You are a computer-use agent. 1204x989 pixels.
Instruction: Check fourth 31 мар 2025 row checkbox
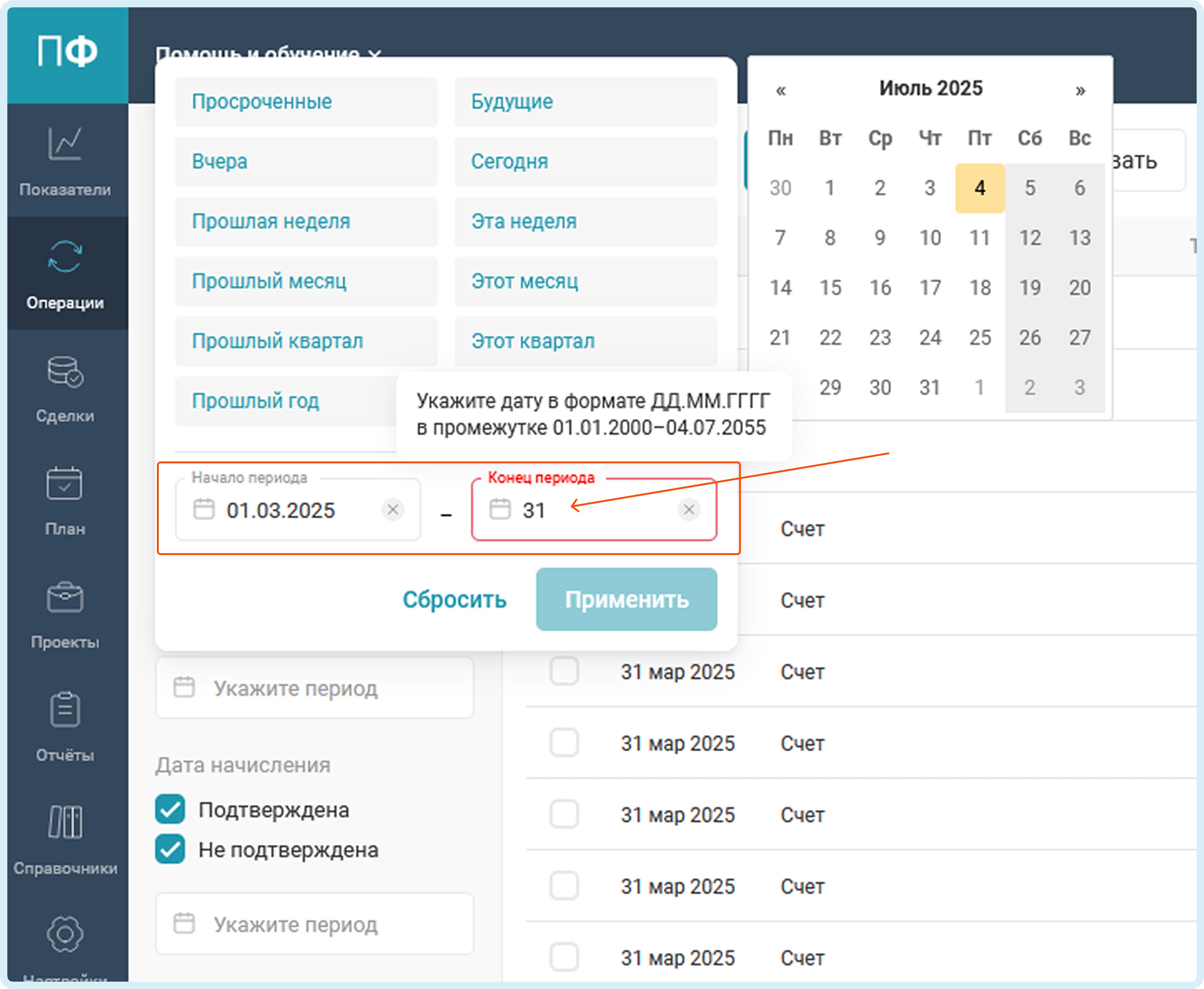point(564,885)
